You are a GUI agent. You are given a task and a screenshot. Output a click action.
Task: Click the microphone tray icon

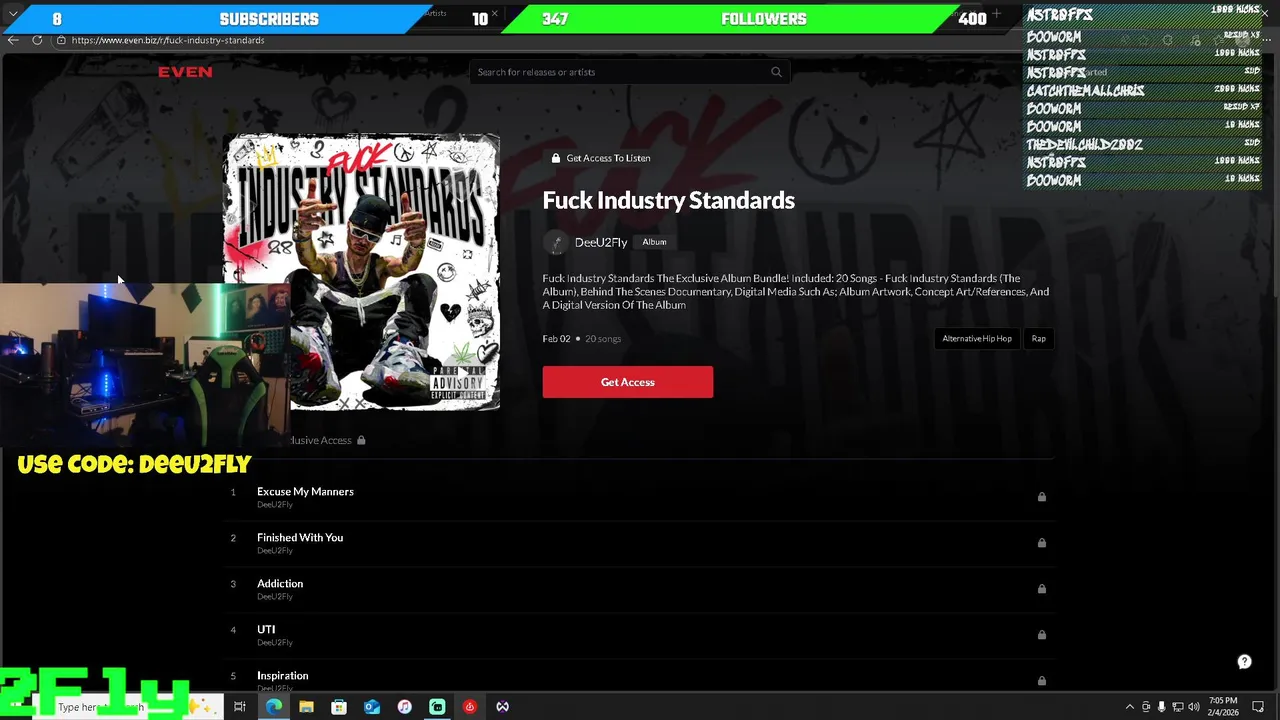coord(1161,707)
